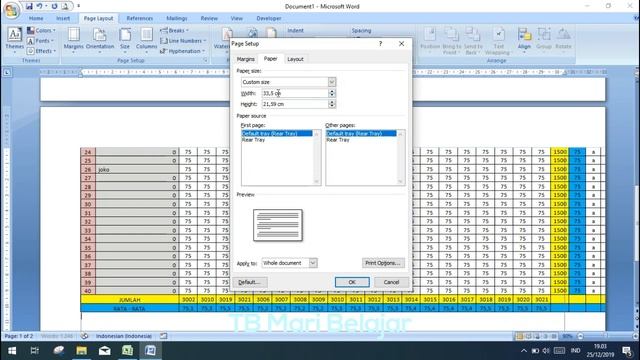Open Themes gallery in ribbon

14,40
